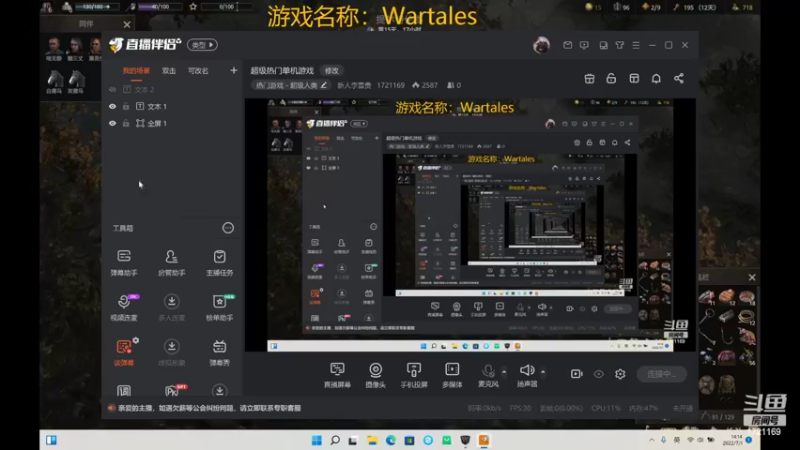
Task: Click the user avatar in the title bar
Action: (541, 45)
